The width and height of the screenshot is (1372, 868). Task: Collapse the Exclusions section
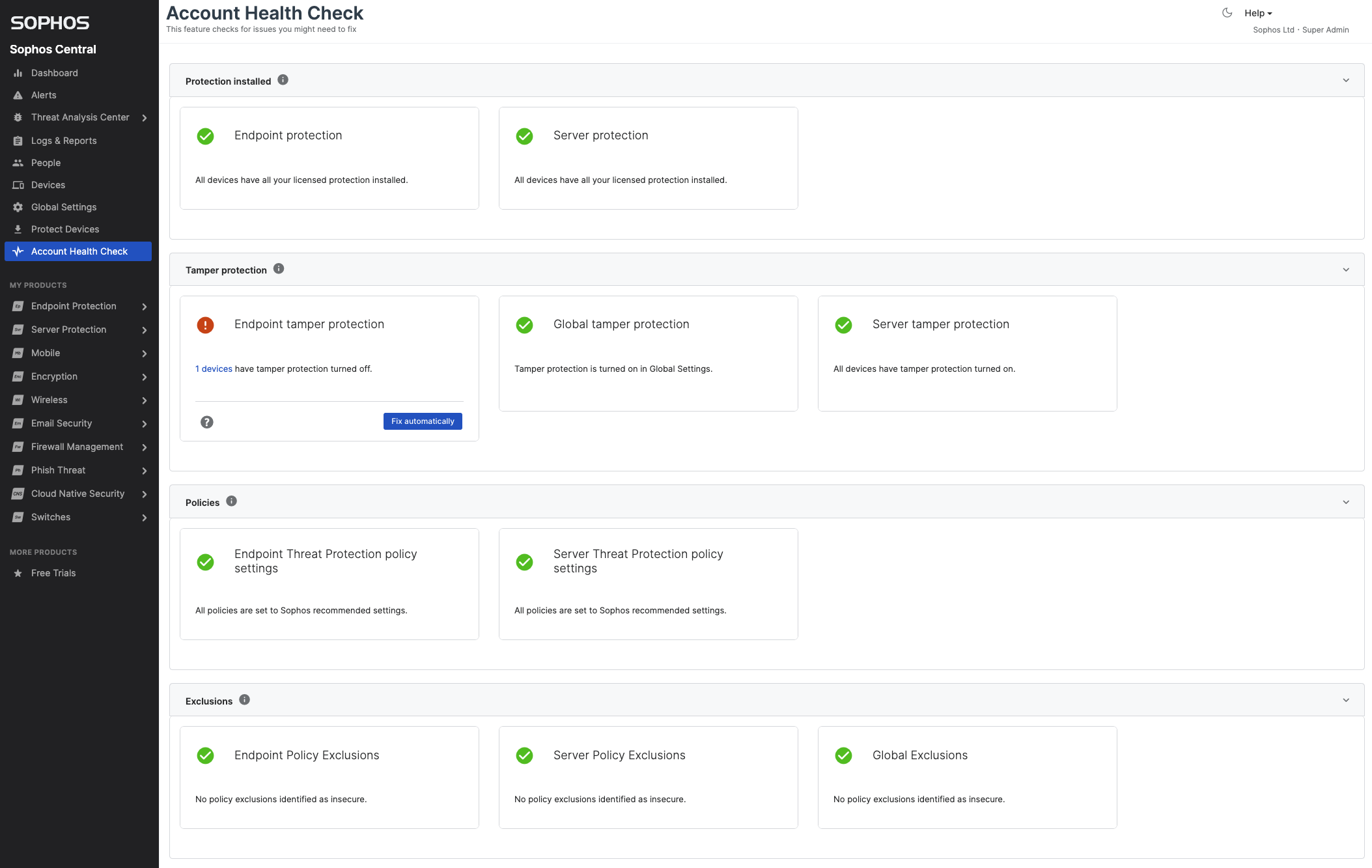1346,701
